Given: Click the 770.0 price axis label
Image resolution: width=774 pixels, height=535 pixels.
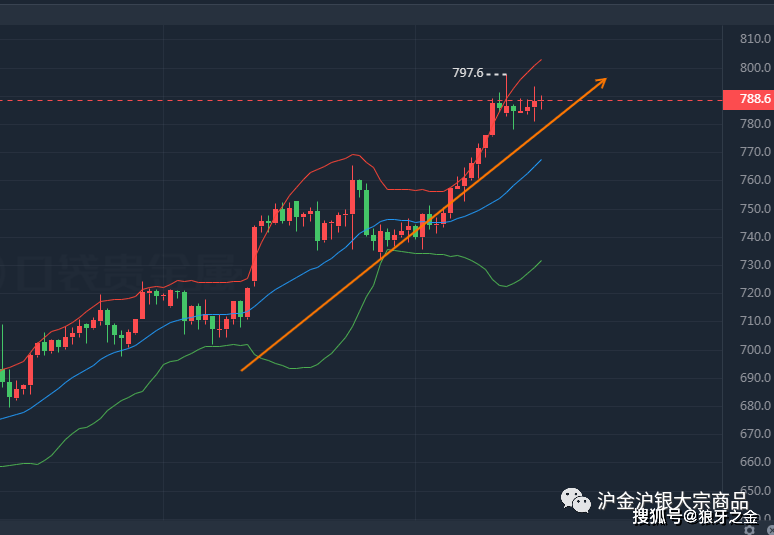Looking at the screenshot, I should (755, 152).
